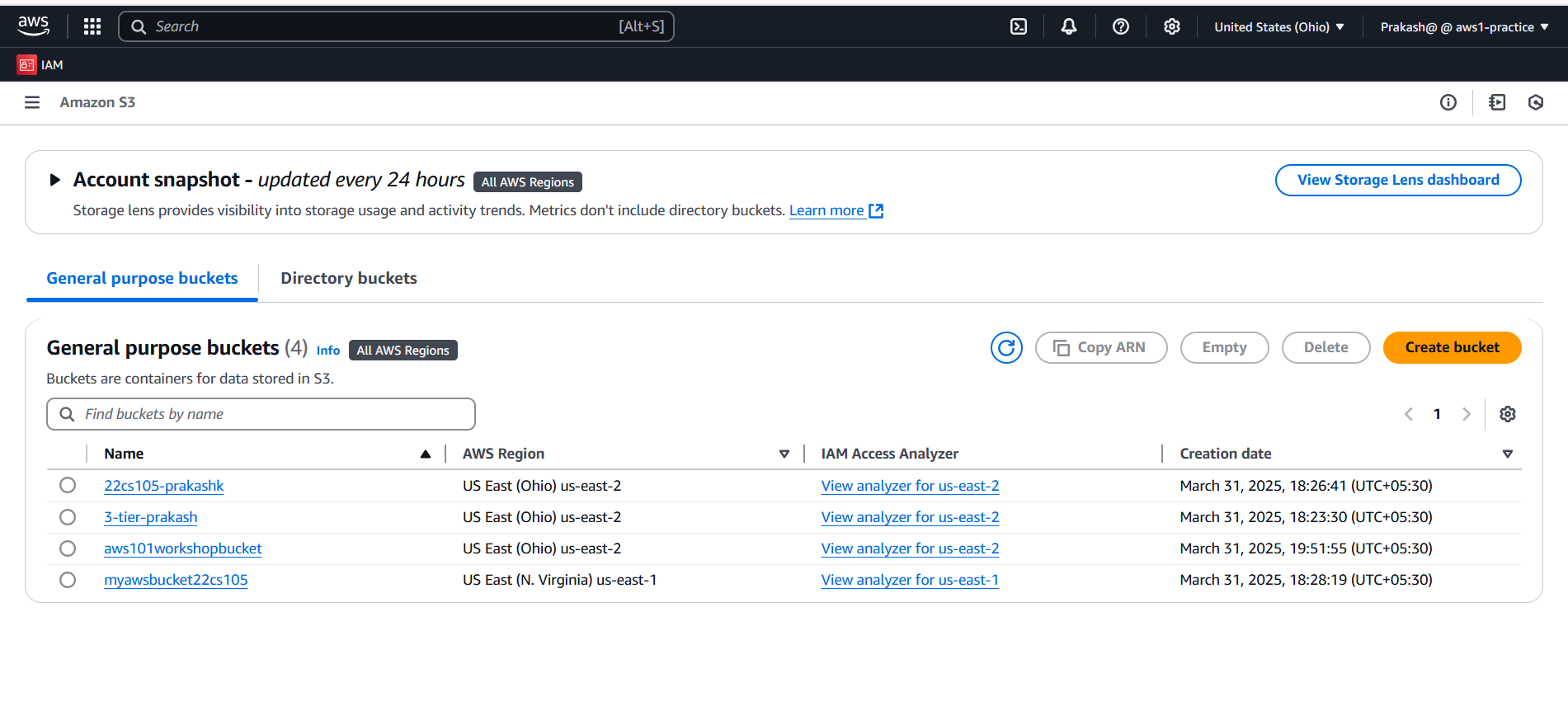Expand the Account snapshot section

click(54, 180)
